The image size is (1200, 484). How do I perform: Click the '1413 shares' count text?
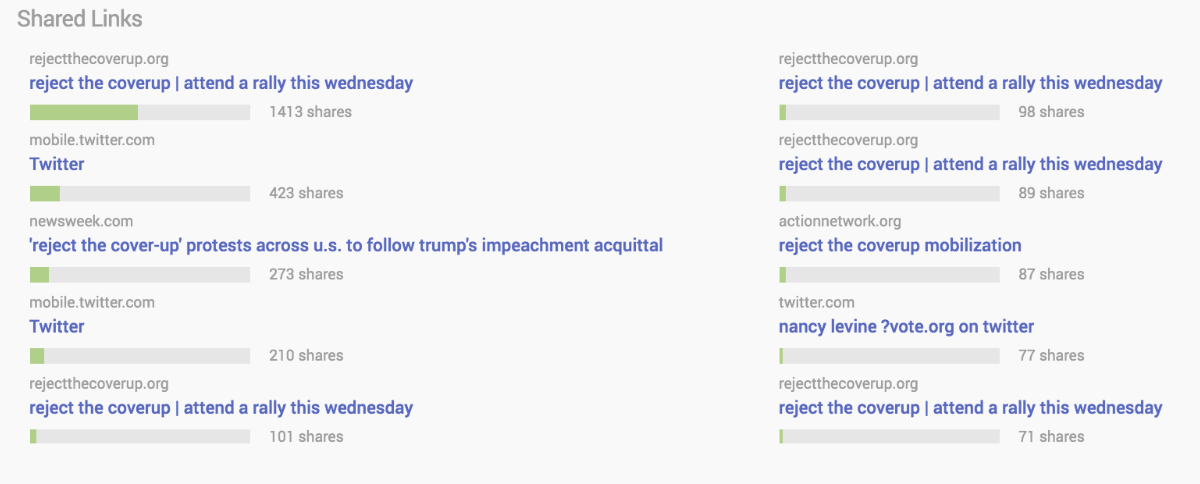(310, 112)
